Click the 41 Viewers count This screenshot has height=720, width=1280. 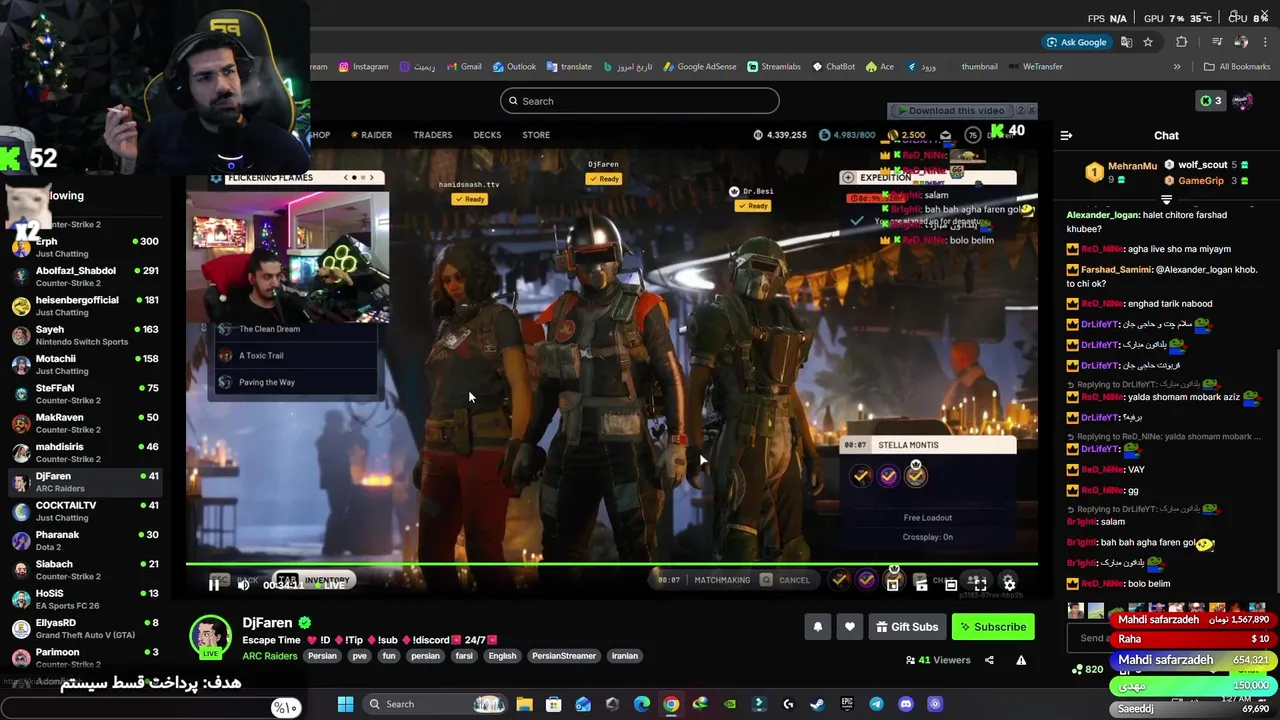pos(938,660)
